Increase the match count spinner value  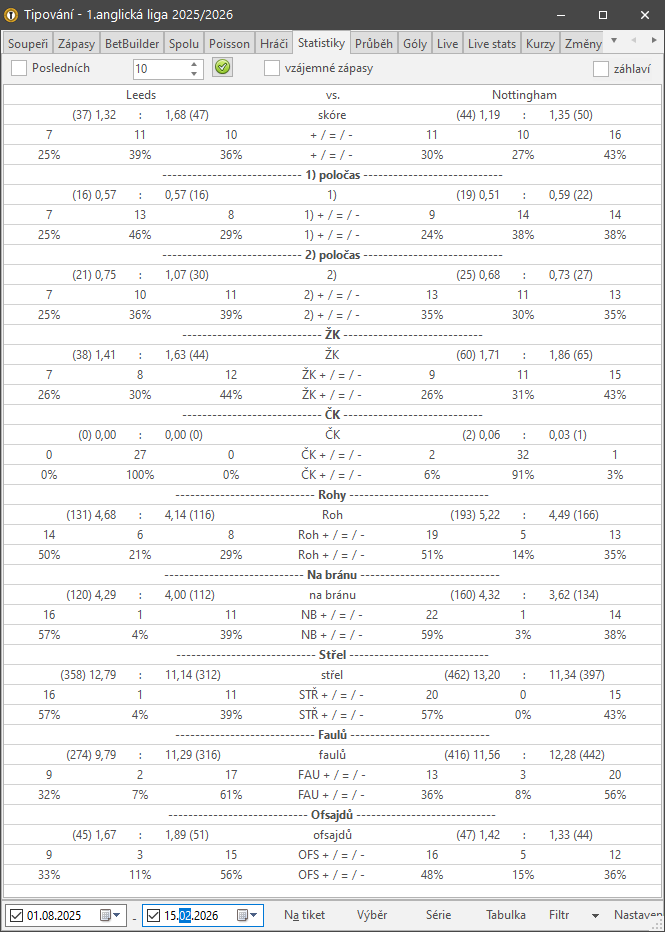click(x=194, y=64)
